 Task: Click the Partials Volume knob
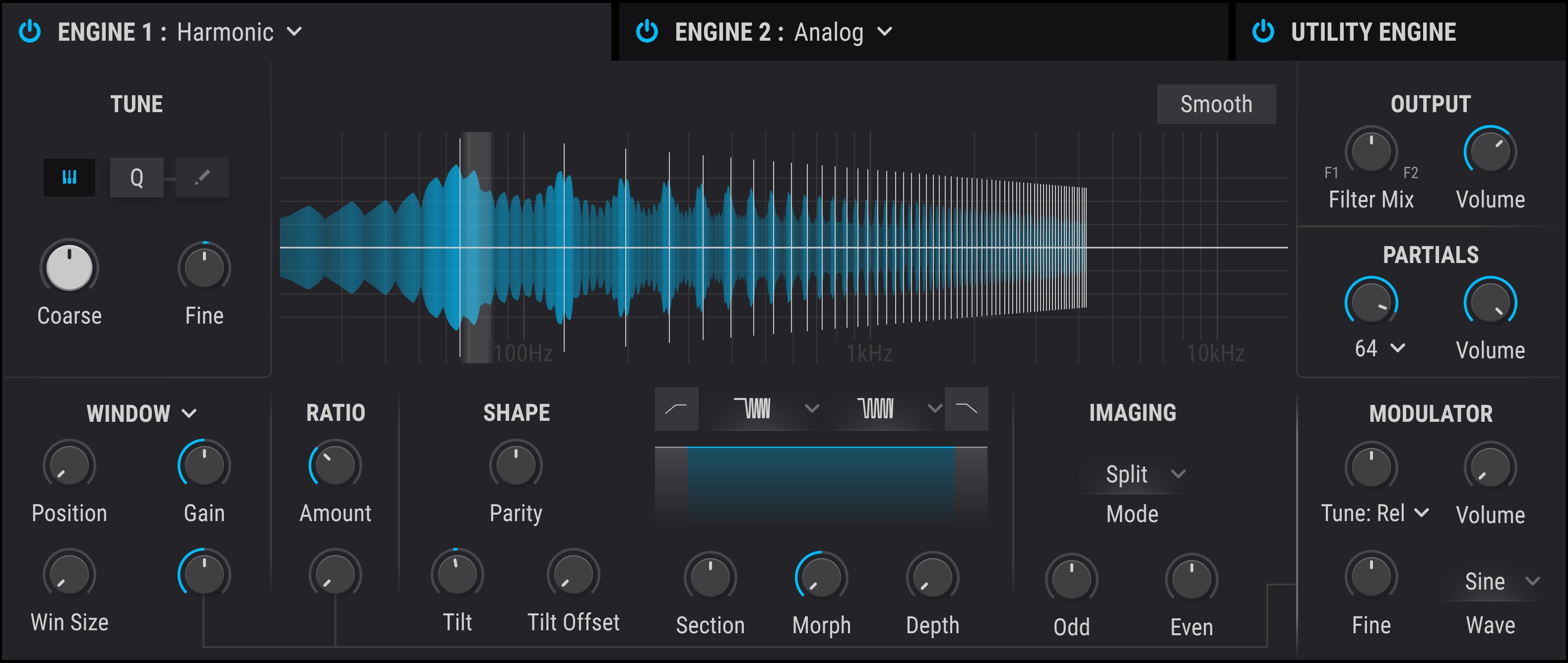1490,302
